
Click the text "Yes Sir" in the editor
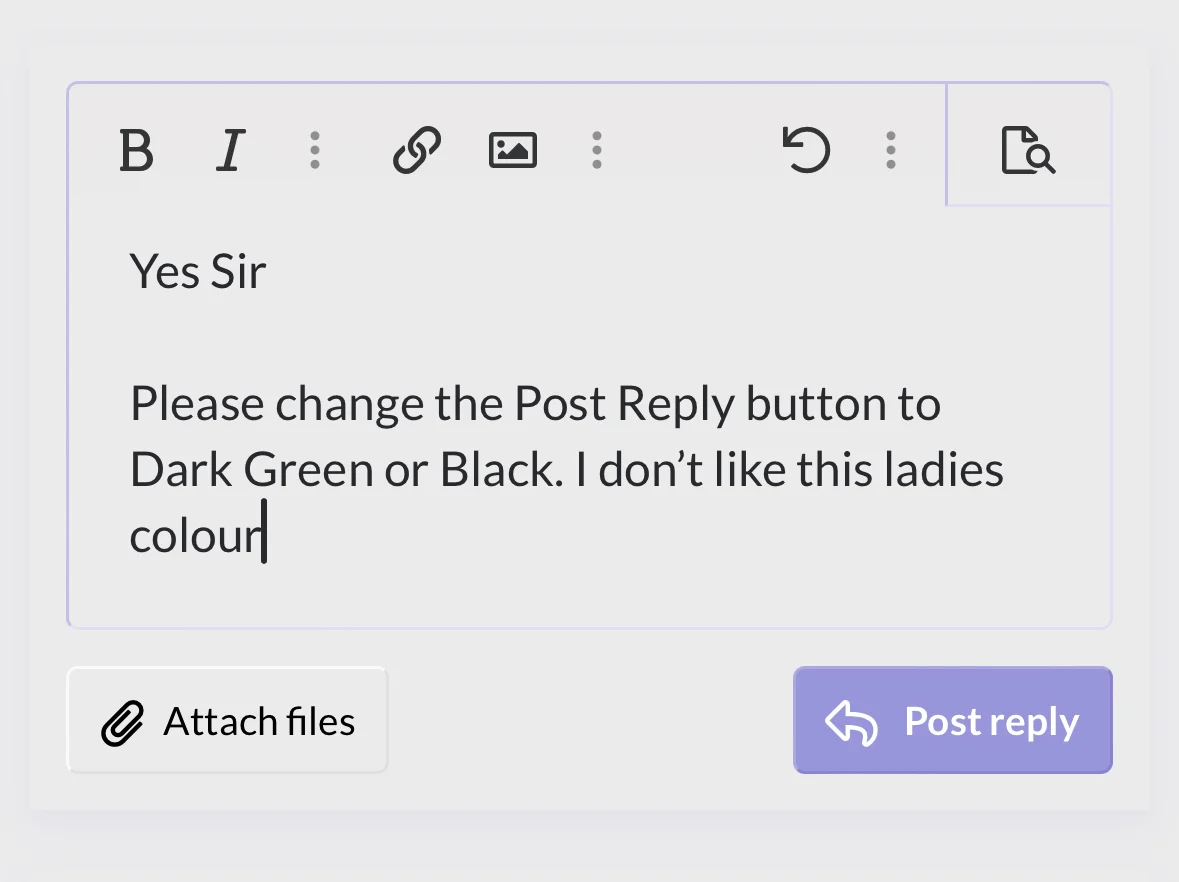pos(198,271)
